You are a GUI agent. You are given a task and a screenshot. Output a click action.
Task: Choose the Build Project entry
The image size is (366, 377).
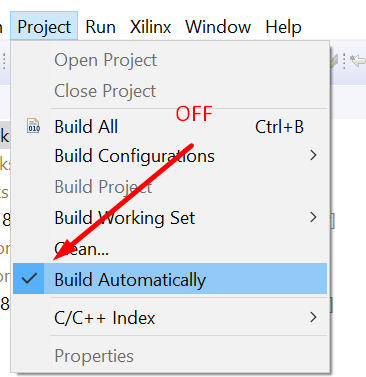103,187
